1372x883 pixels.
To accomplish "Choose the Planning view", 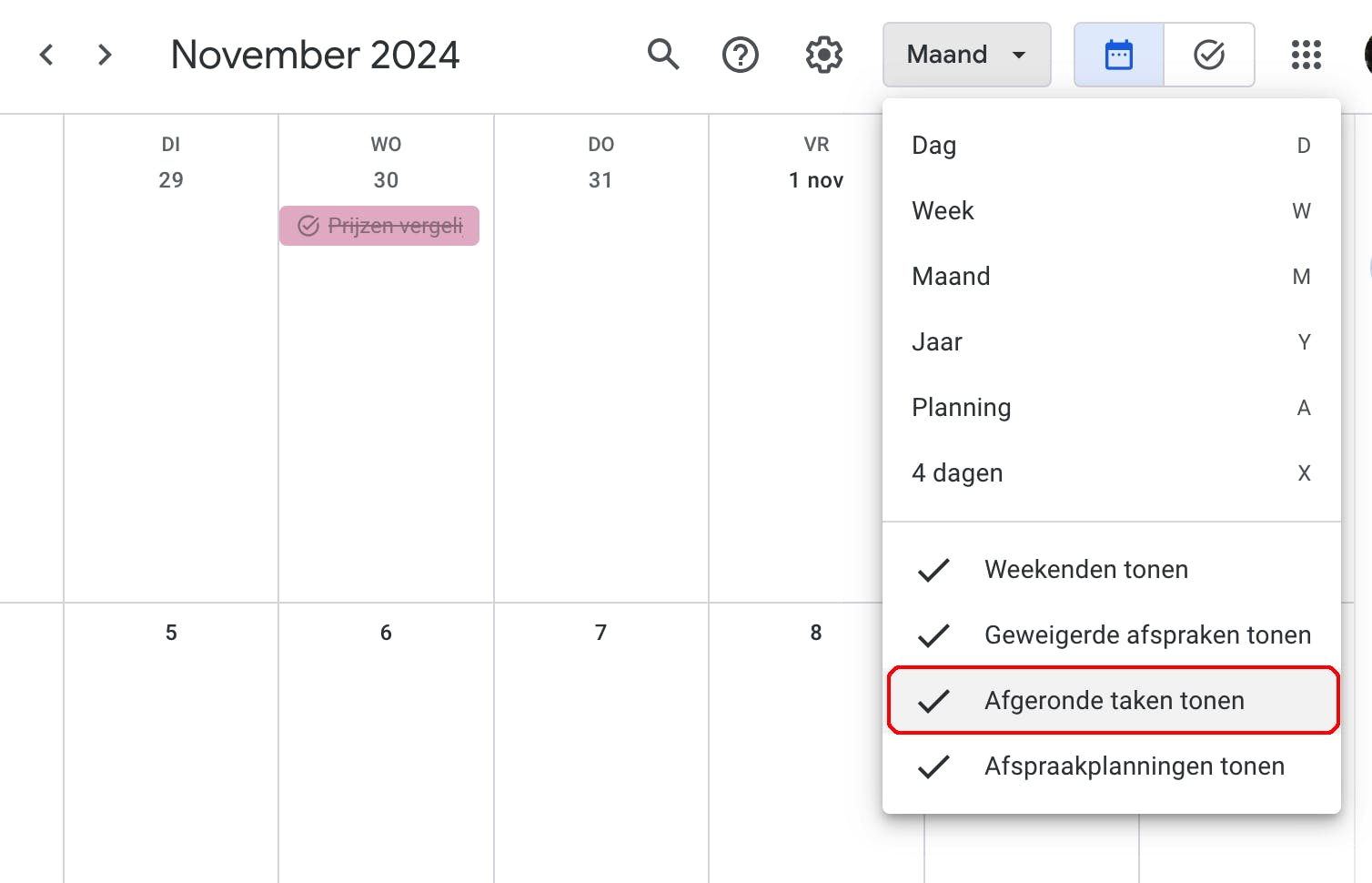I will (x=1112, y=408).
